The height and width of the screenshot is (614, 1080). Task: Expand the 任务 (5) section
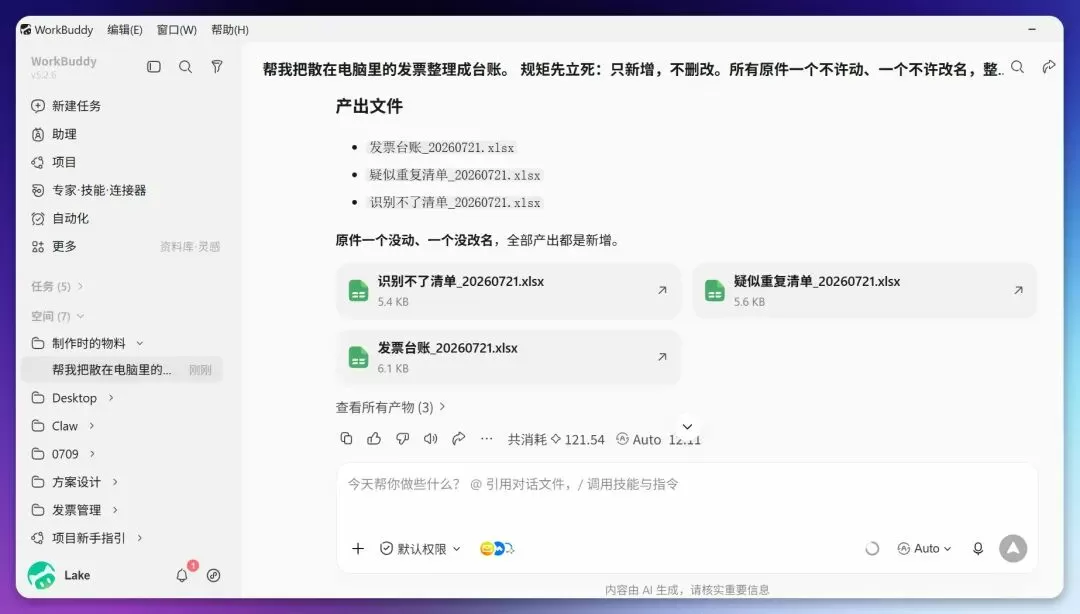[x=56, y=286]
